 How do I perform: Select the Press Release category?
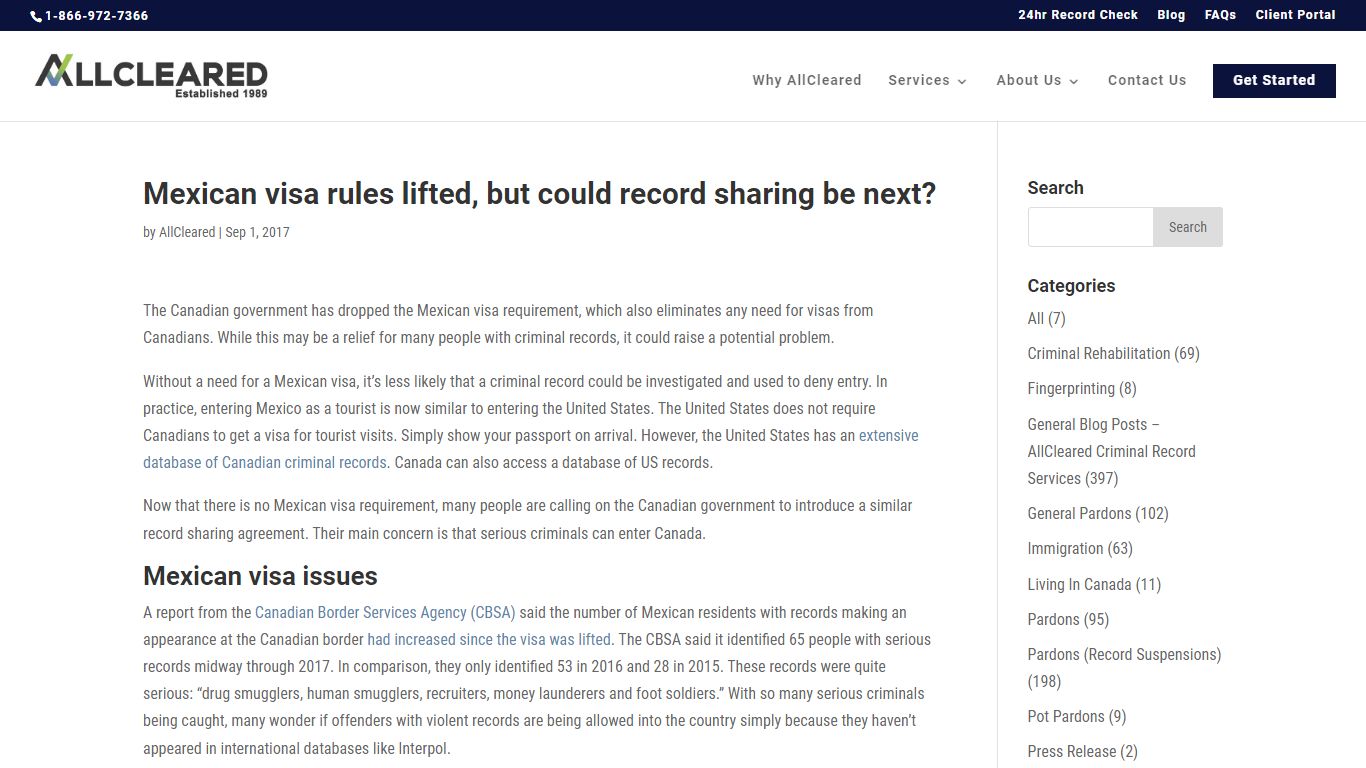point(1071,751)
